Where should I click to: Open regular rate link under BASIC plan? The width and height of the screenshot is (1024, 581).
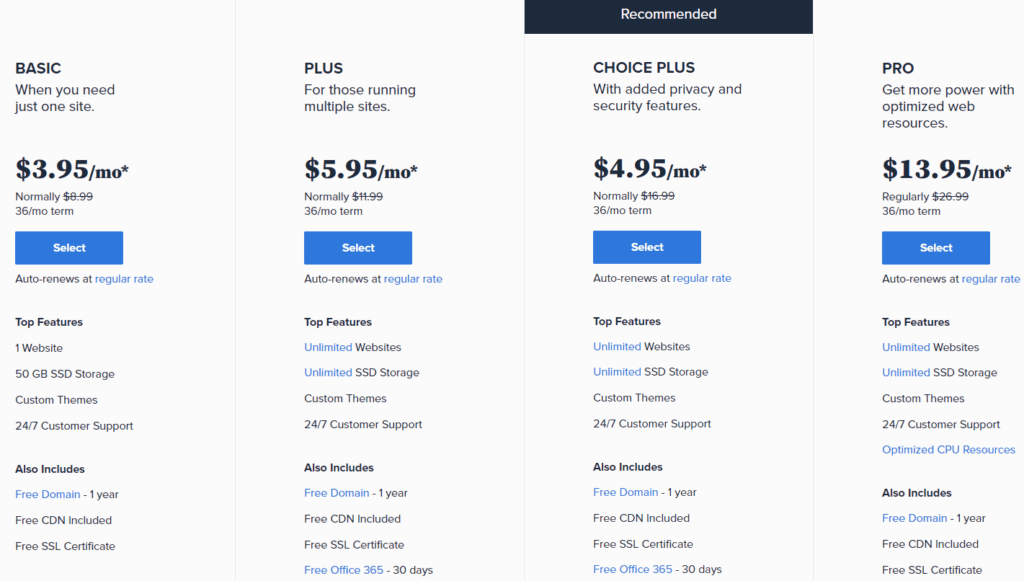click(x=124, y=279)
